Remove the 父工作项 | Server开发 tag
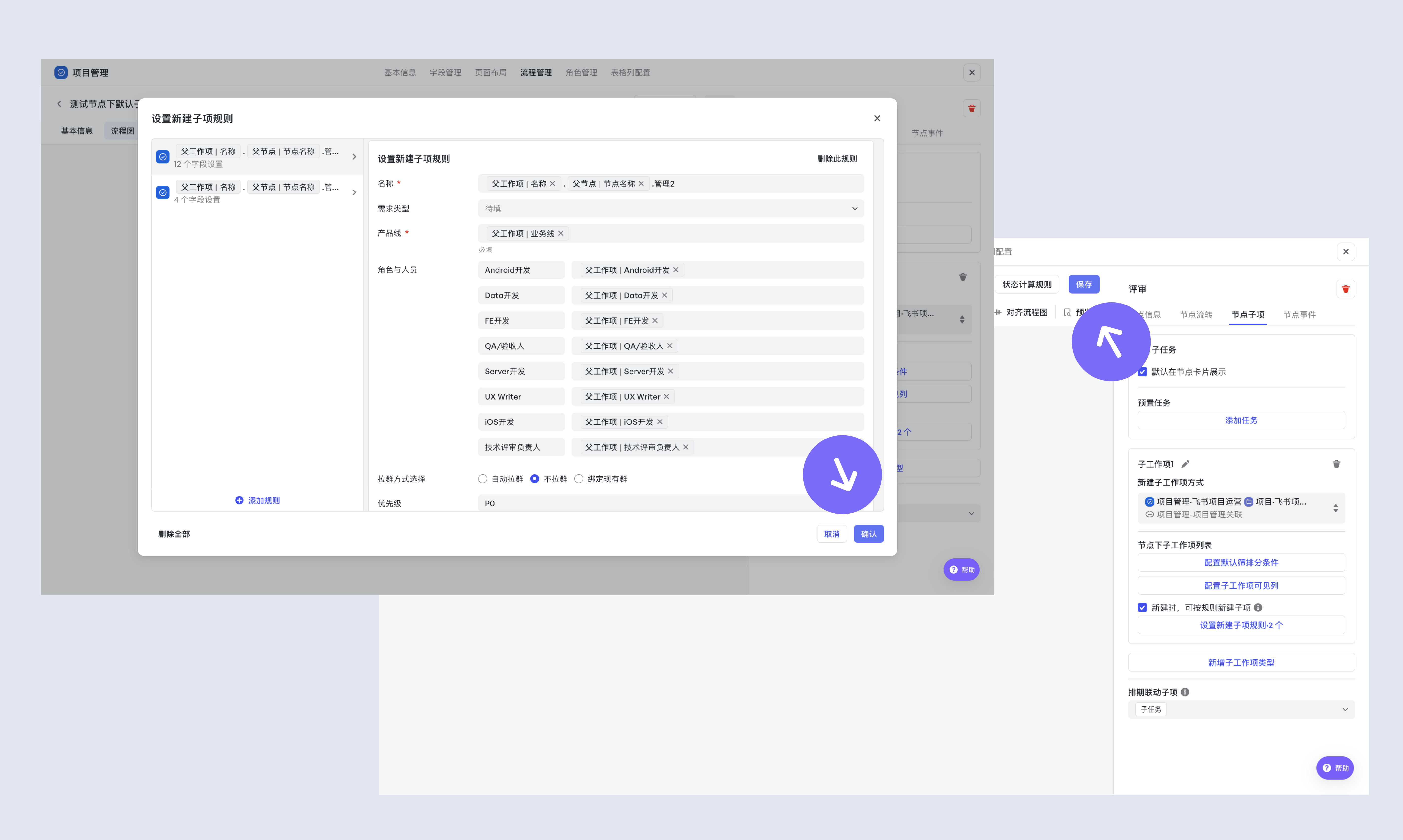This screenshot has width=1403, height=840. pyautogui.click(x=670, y=371)
